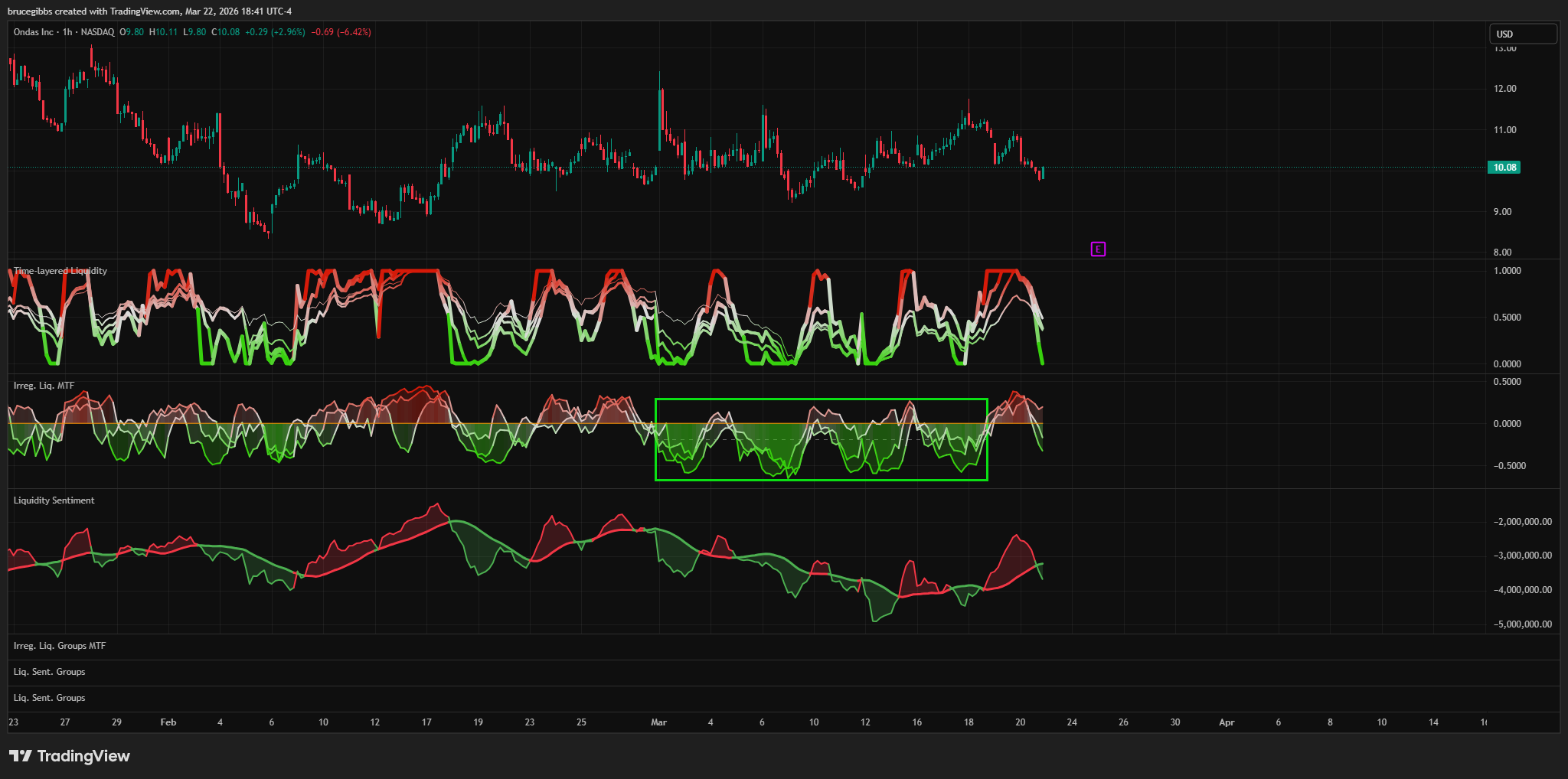Select the green rectangle drawing's top edge
1568x779 pixels.
point(821,399)
